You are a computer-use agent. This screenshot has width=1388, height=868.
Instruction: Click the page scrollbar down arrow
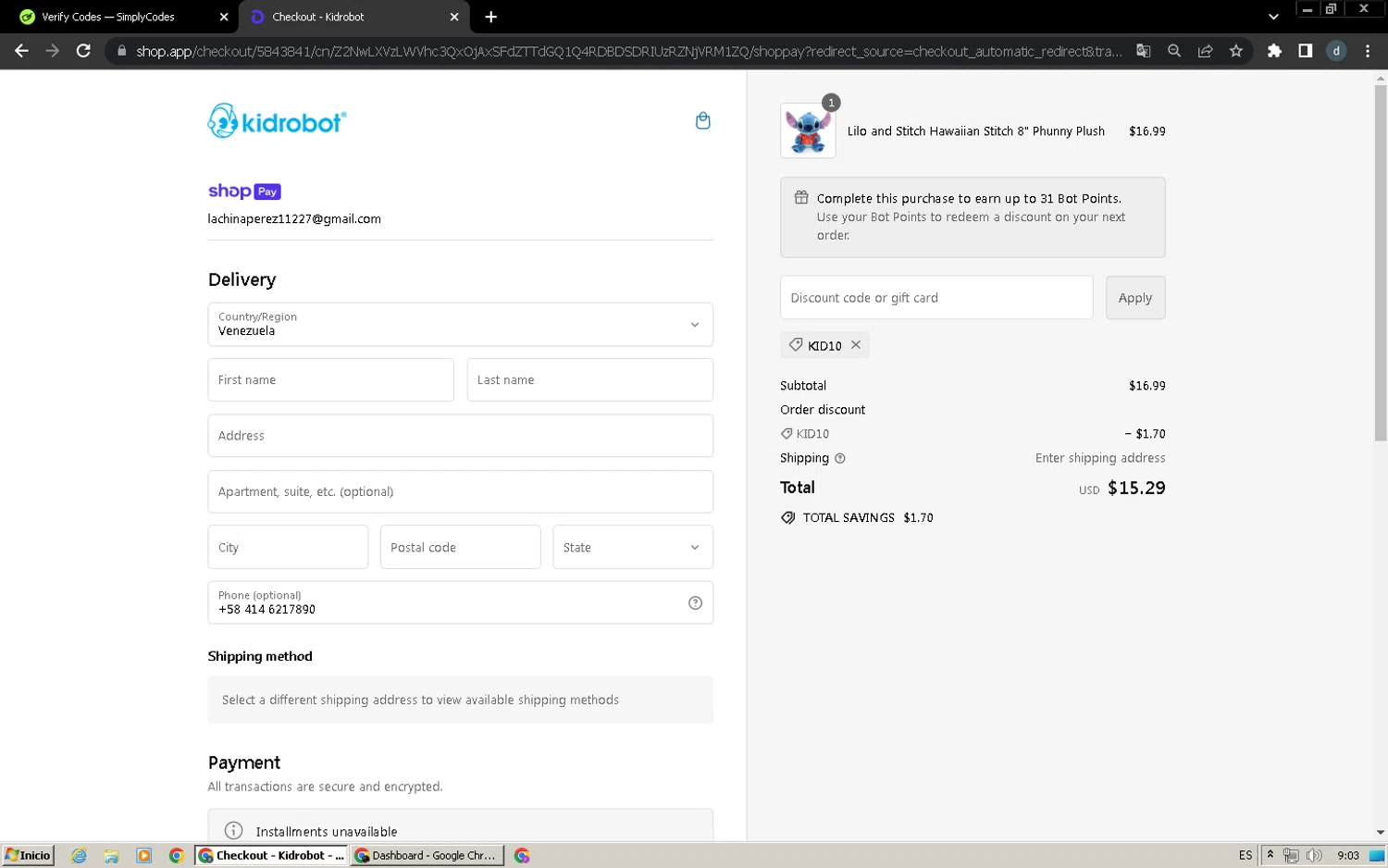(1380, 833)
